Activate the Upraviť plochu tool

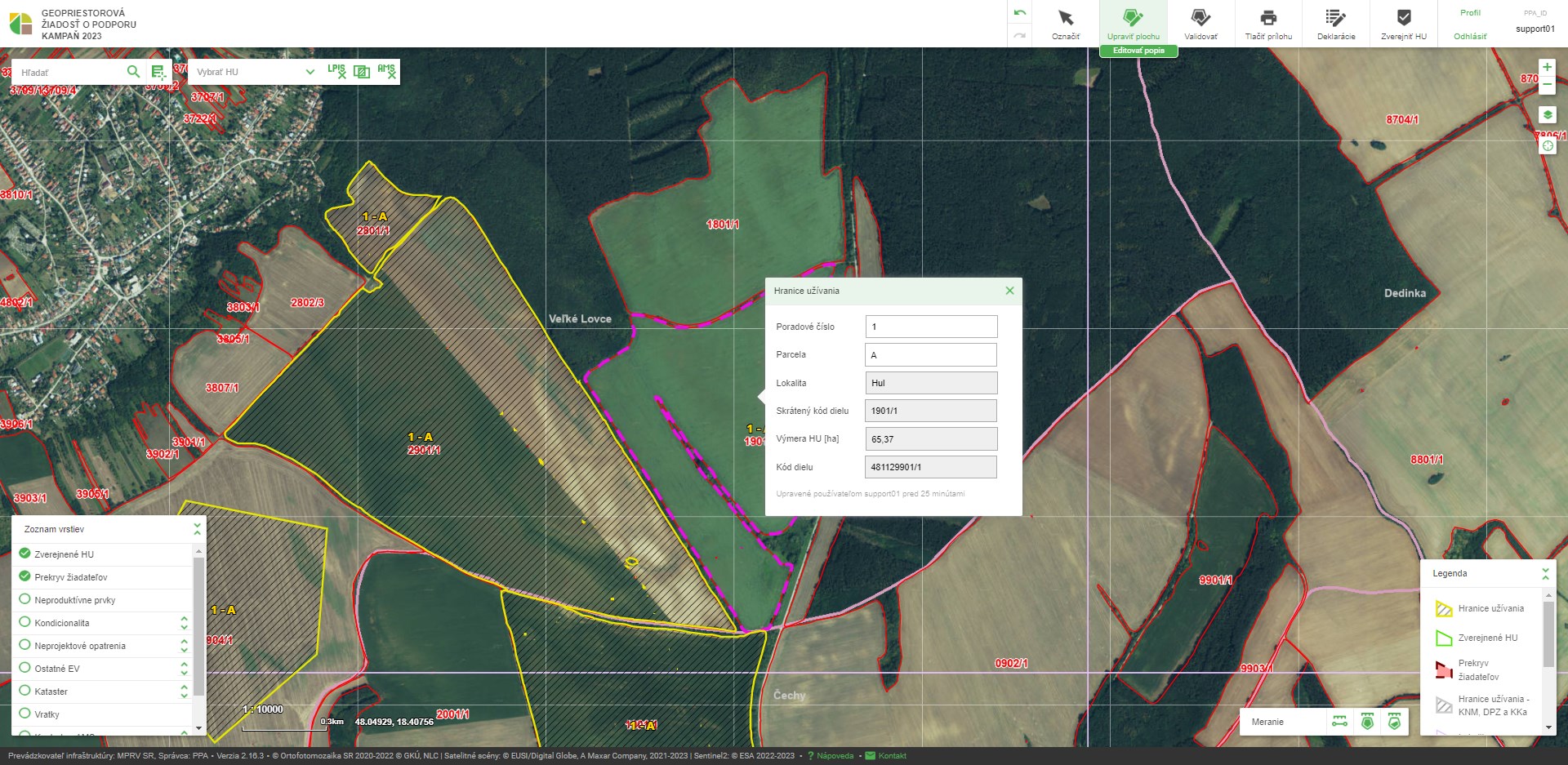1133,24
